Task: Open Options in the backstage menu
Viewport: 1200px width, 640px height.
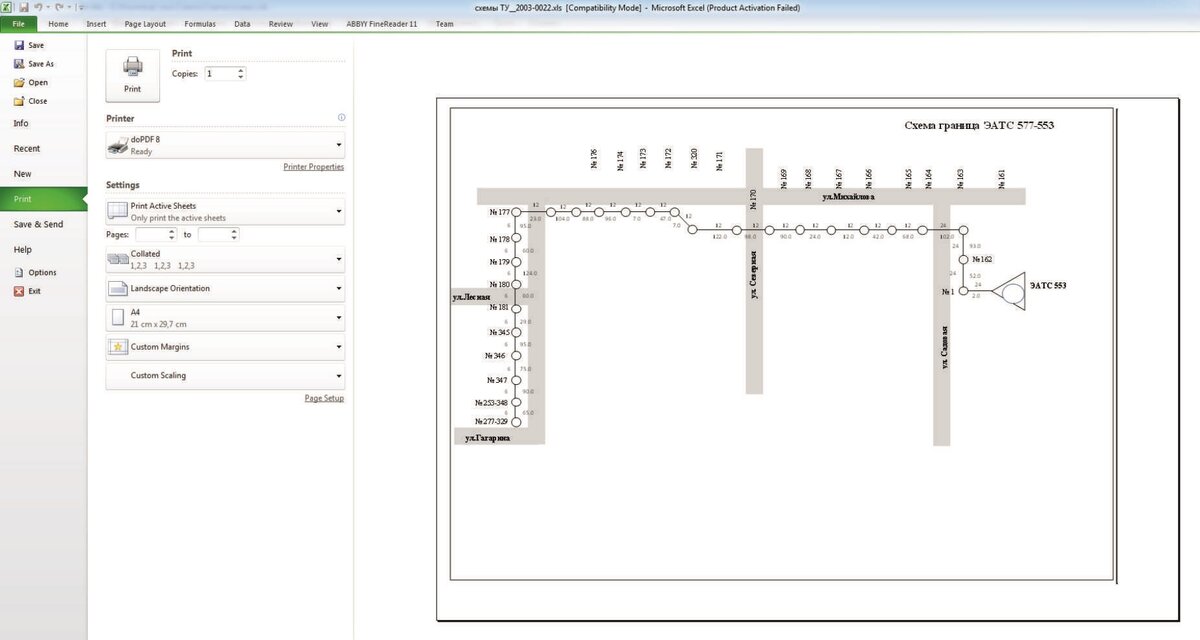Action: pos(34,272)
